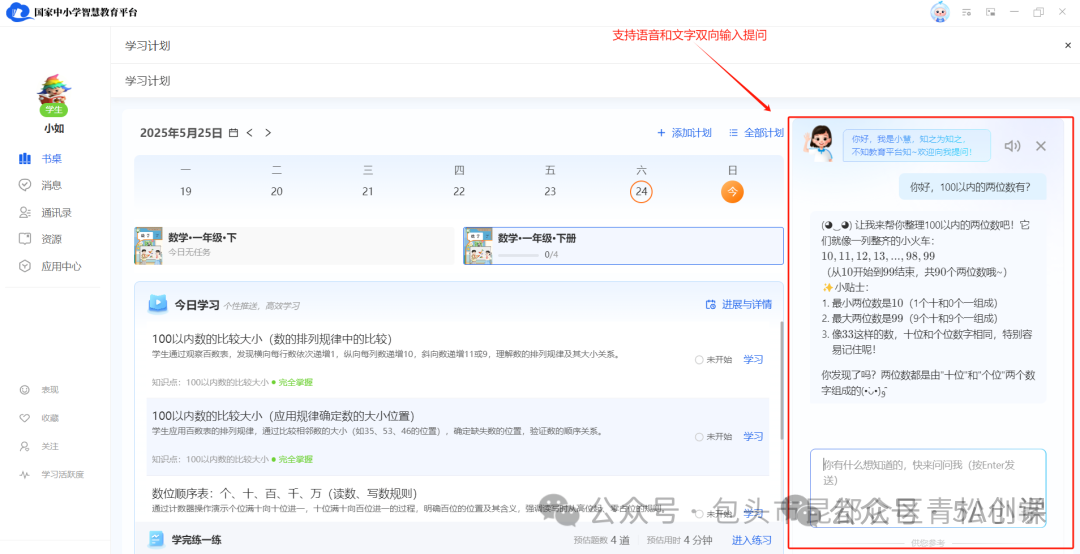Click 进入练习 to start practice
Screen dimensions: 1080x554
pyautogui.click(x=751, y=540)
